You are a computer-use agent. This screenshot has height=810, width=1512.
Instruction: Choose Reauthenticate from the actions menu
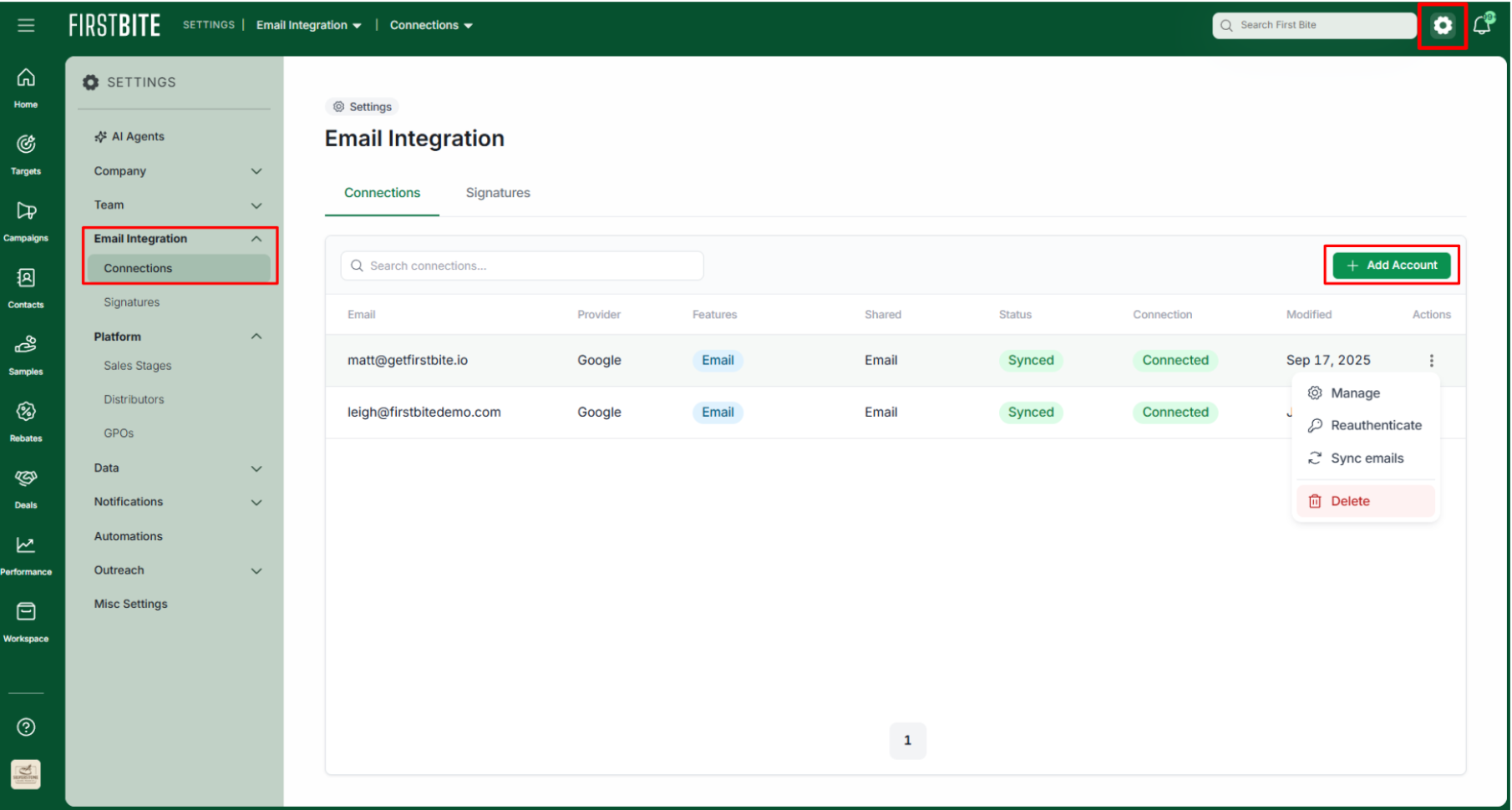point(1365,426)
